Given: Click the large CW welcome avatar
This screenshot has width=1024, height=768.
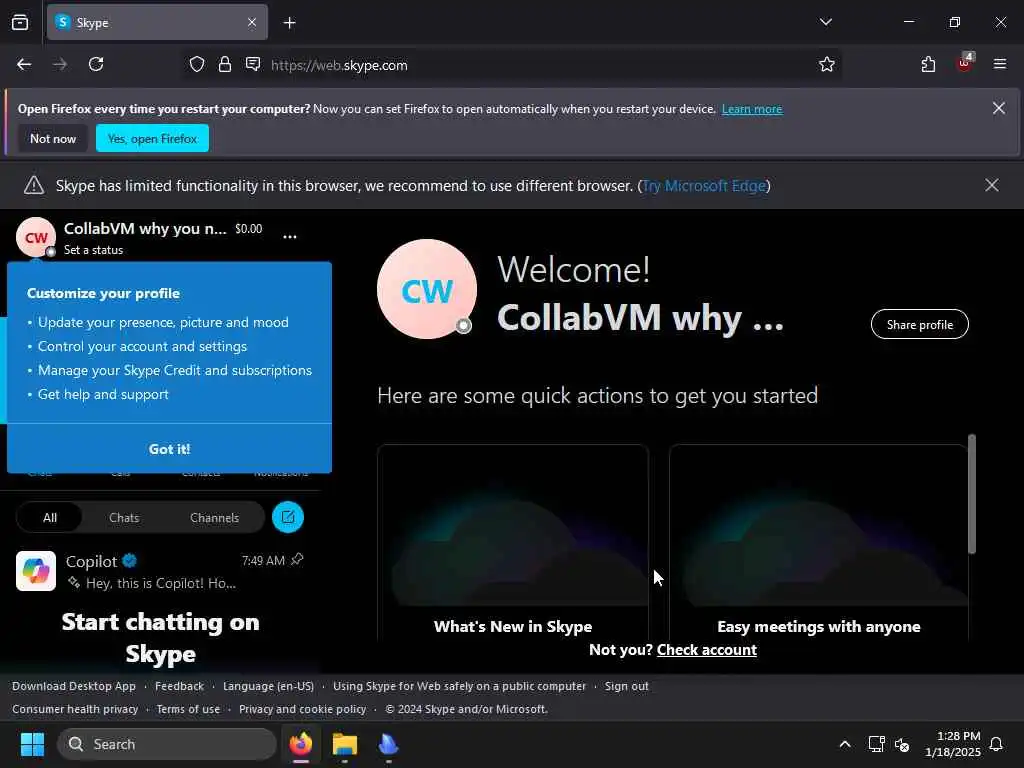Looking at the screenshot, I should 427,289.
